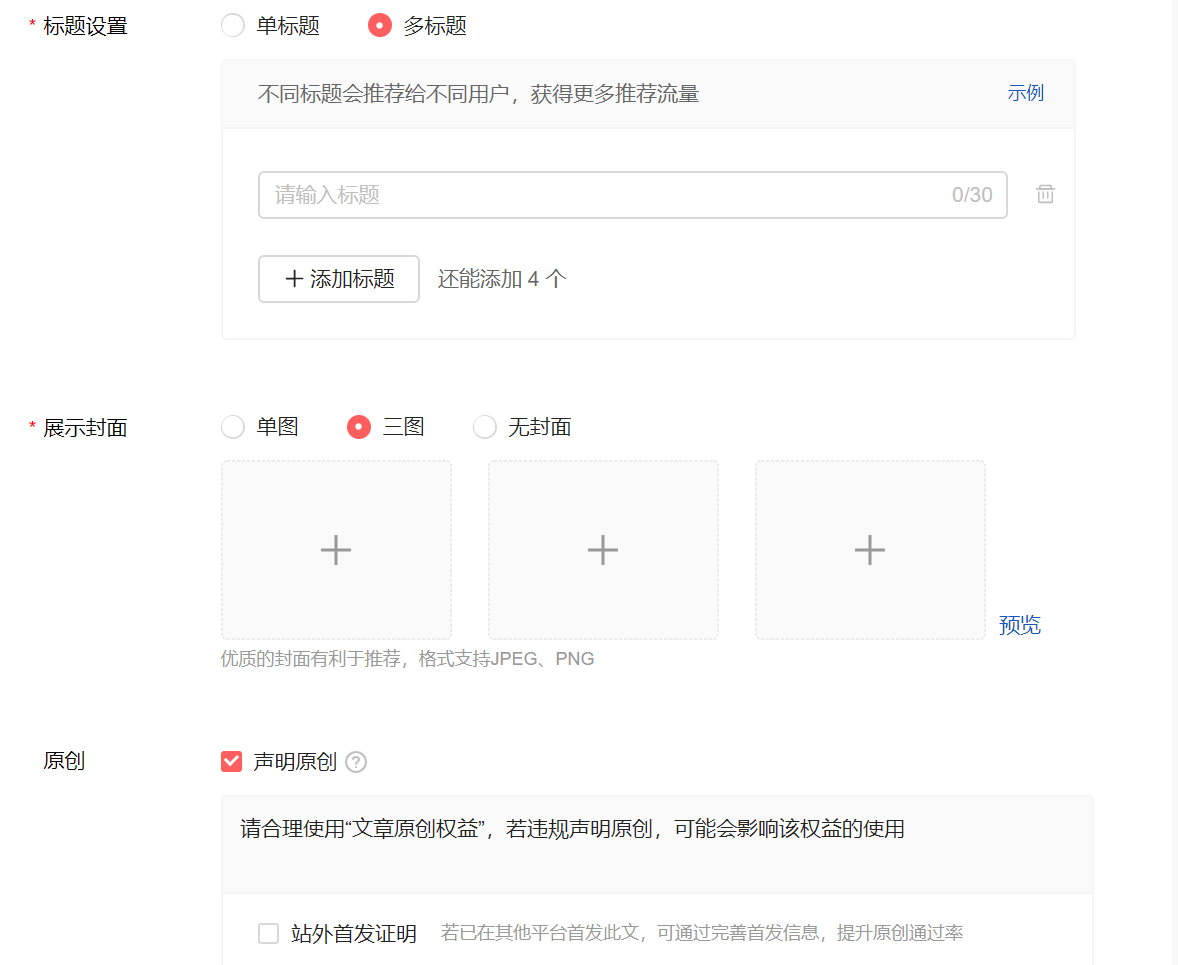Uncheck the 声明原创 checkbox

[231, 761]
